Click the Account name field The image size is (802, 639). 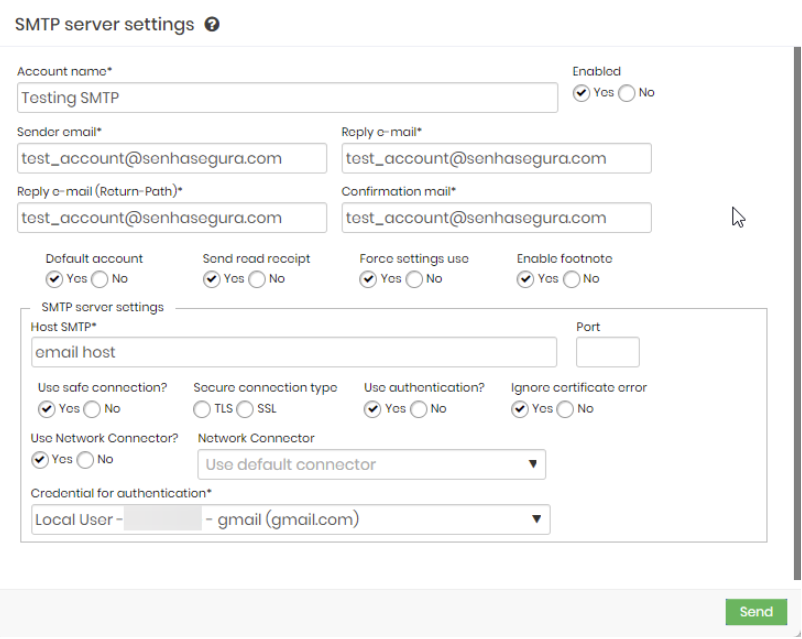pos(286,97)
